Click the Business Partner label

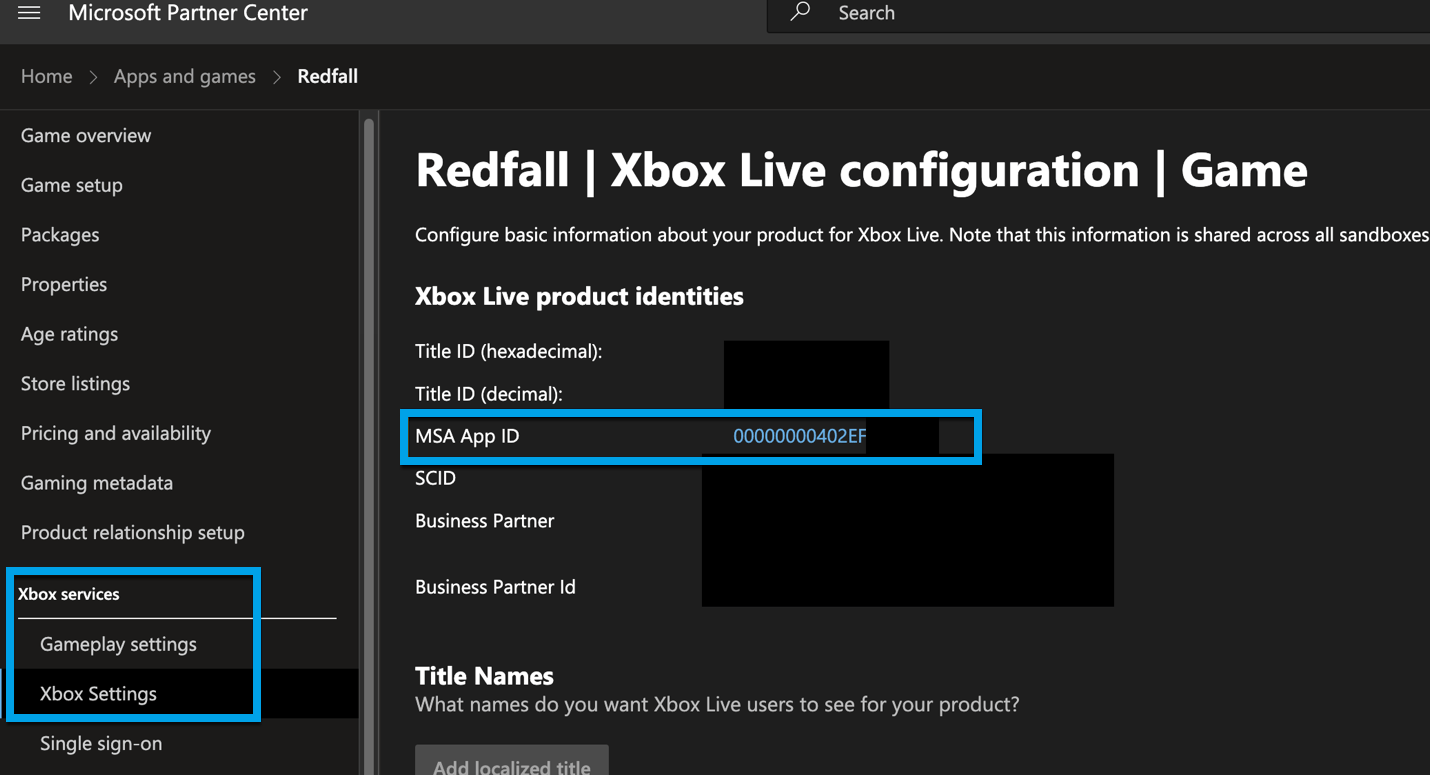click(x=485, y=521)
